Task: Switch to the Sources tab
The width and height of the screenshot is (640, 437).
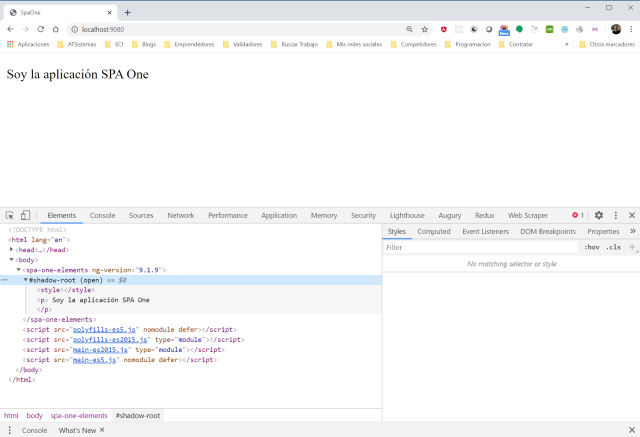Action: tap(141, 215)
